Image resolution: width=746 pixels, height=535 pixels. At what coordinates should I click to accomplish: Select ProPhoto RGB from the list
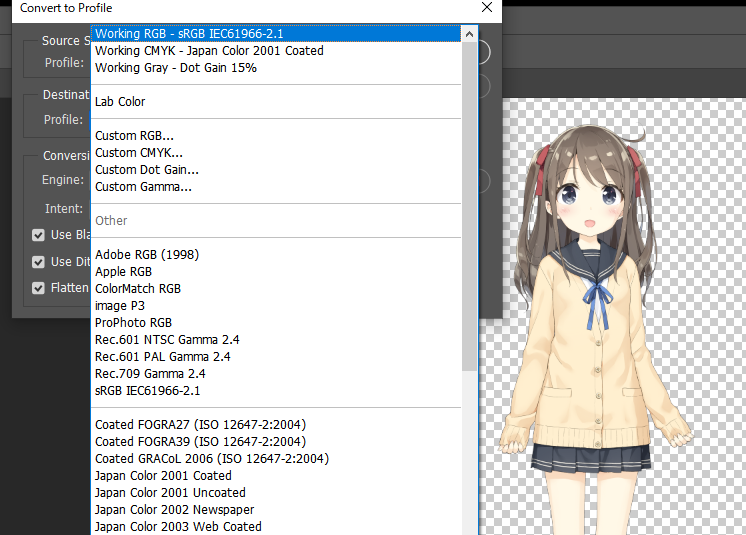coord(133,323)
